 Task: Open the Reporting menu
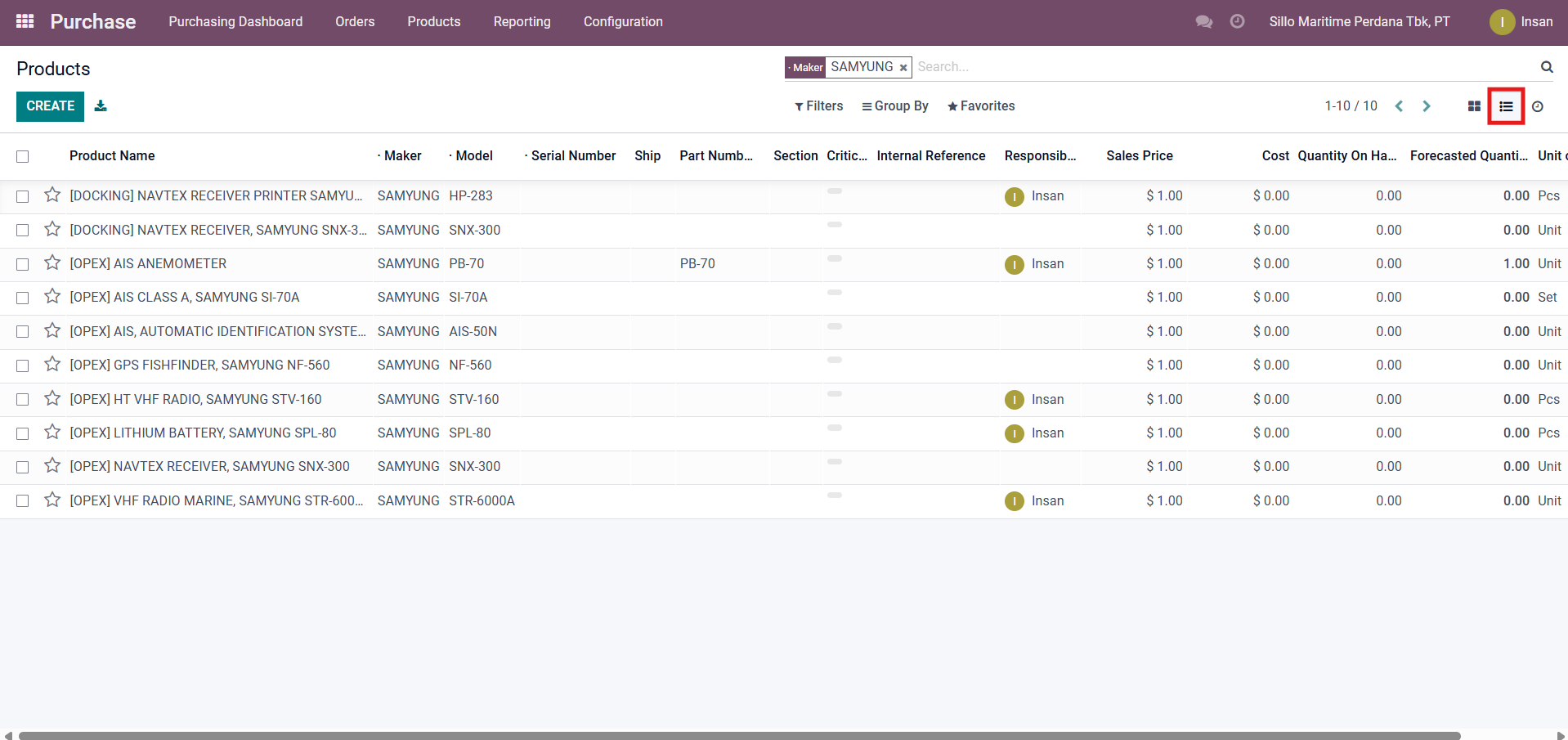522,21
